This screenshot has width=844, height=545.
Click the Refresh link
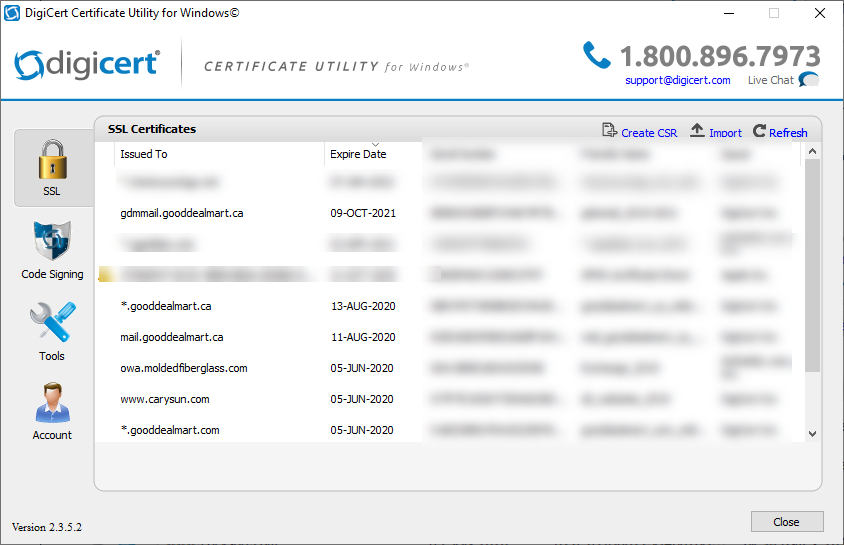click(788, 133)
